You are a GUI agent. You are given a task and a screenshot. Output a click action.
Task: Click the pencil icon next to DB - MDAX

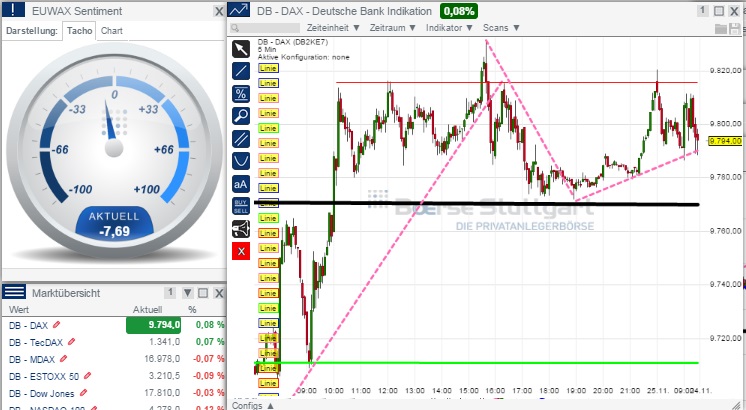click(x=63, y=359)
